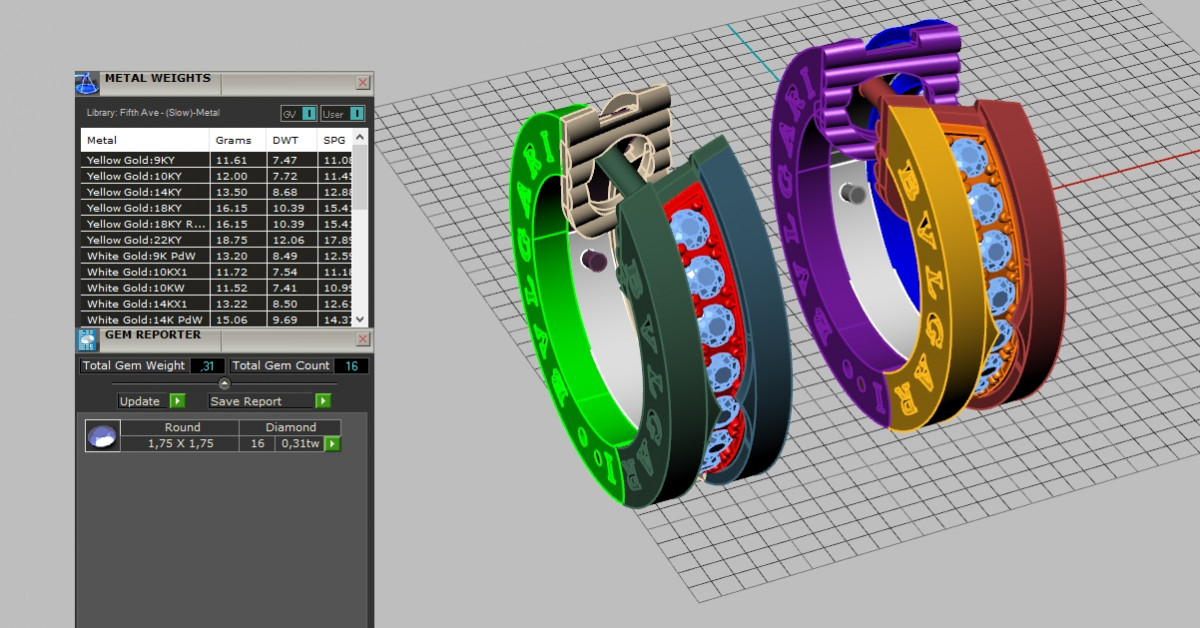Click the 0,31tw weight cell
Image resolution: width=1200 pixels, height=628 pixels.
click(x=299, y=443)
